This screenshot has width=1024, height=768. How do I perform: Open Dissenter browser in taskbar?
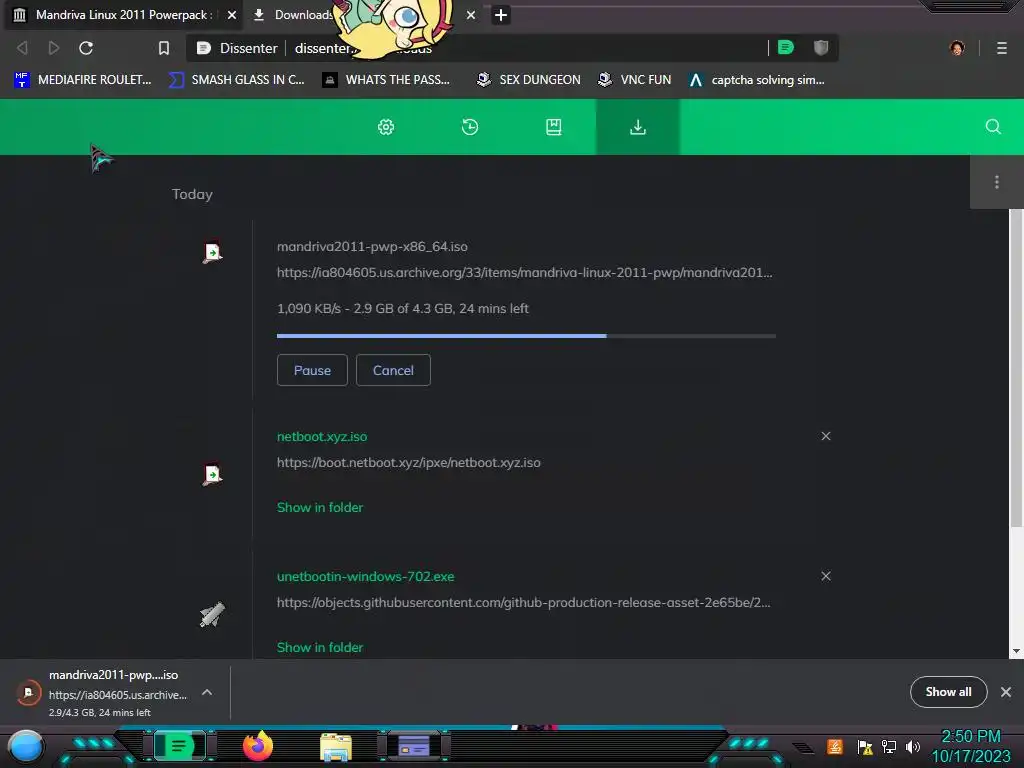(x=179, y=746)
